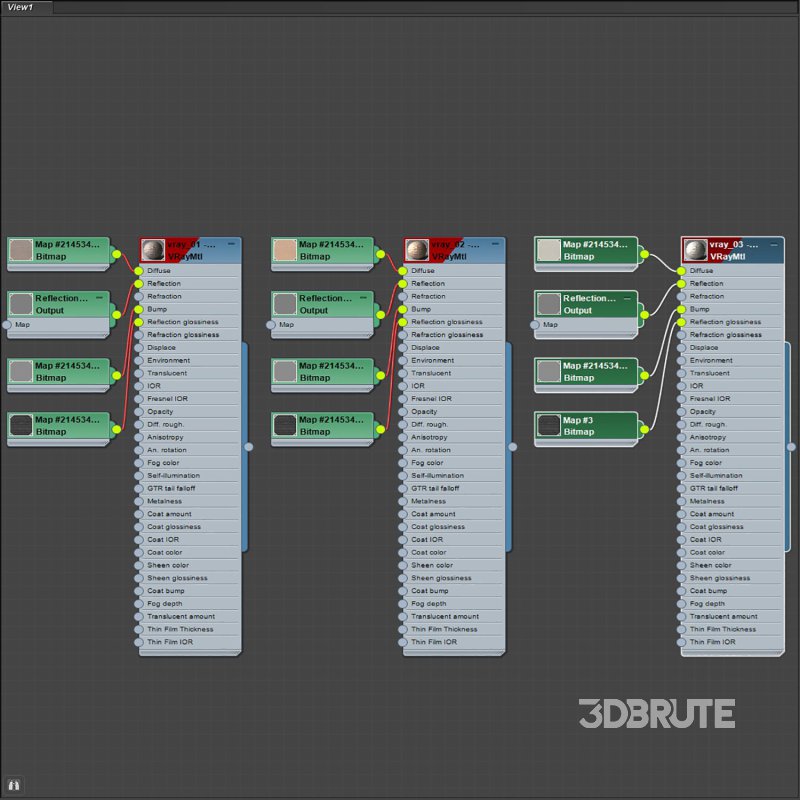Screen dimensions: 800x800
Task: Click the vray_03 node's output socket
Action: (x=791, y=447)
